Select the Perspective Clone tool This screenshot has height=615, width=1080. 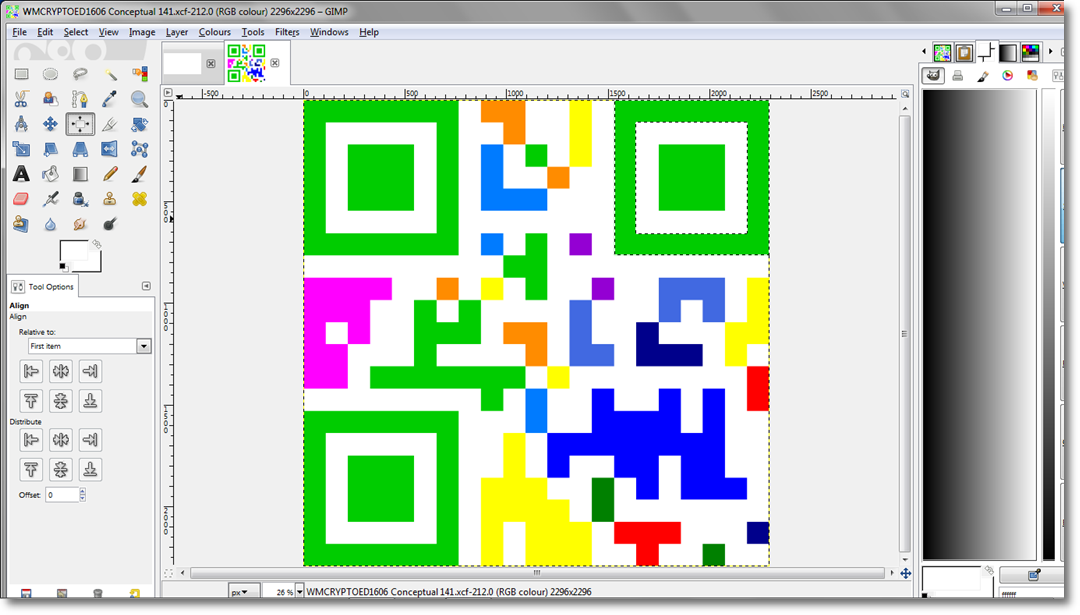point(21,224)
